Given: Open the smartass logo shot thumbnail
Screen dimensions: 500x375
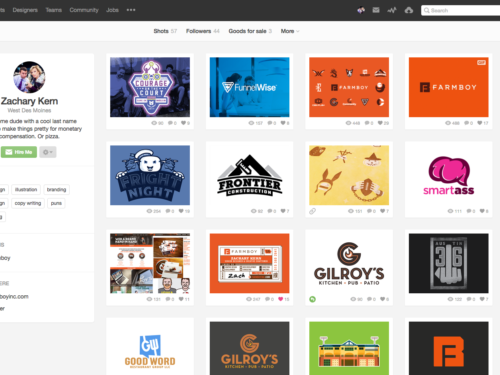Looking at the screenshot, I should pos(449,175).
